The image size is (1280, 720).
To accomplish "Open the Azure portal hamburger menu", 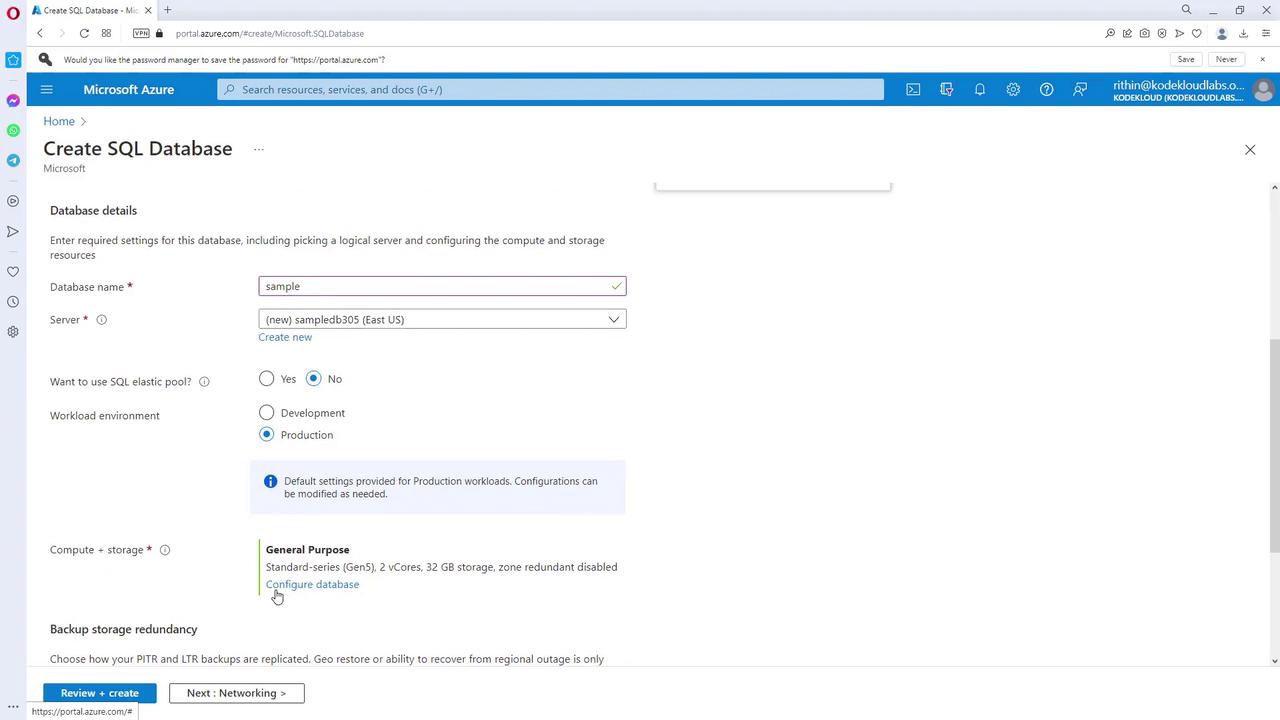I will click(x=46, y=89).
